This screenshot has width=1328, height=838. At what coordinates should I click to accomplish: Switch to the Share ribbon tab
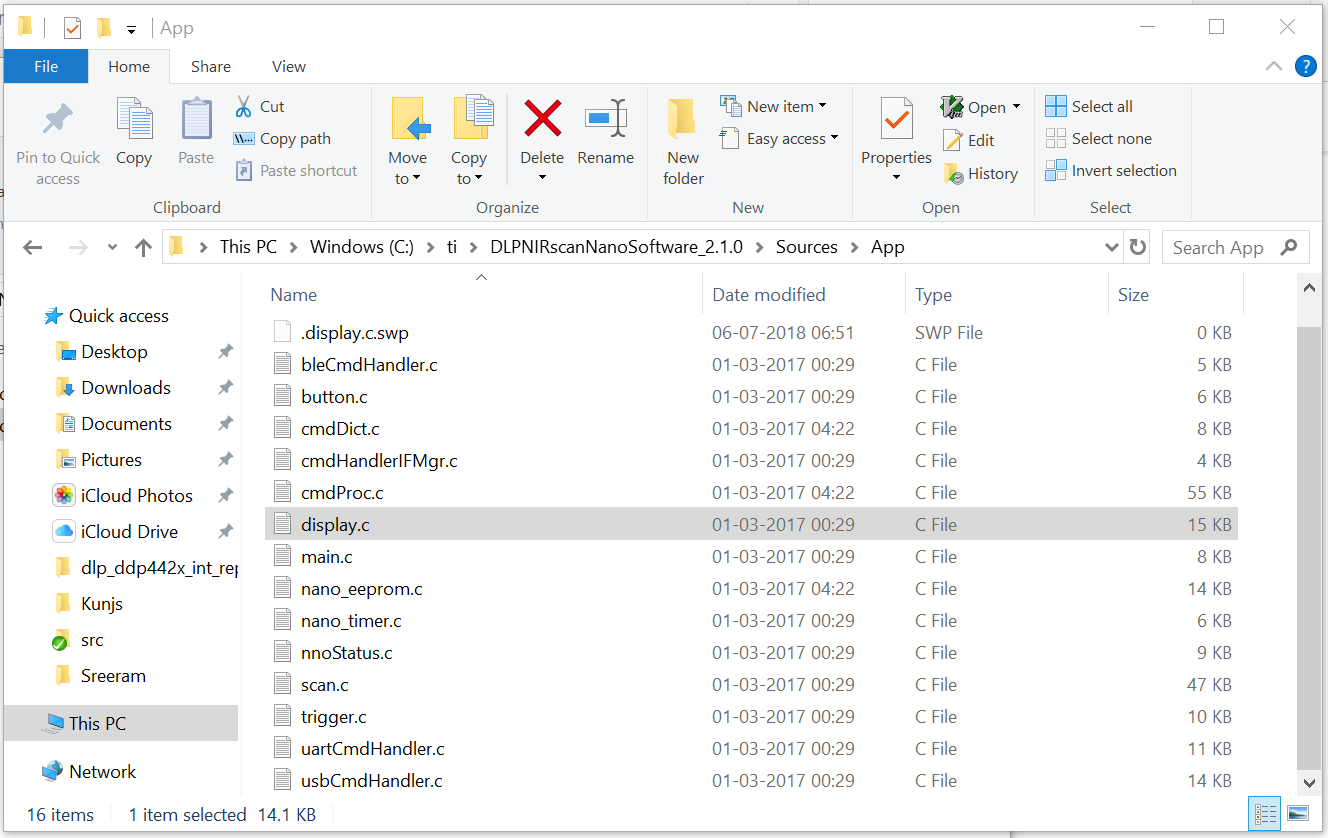click(211, 66)
